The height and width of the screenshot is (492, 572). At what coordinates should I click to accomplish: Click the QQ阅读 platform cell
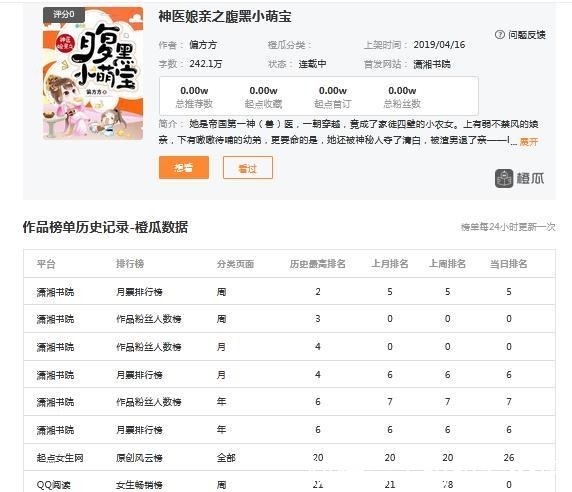[x=54, y=485]
